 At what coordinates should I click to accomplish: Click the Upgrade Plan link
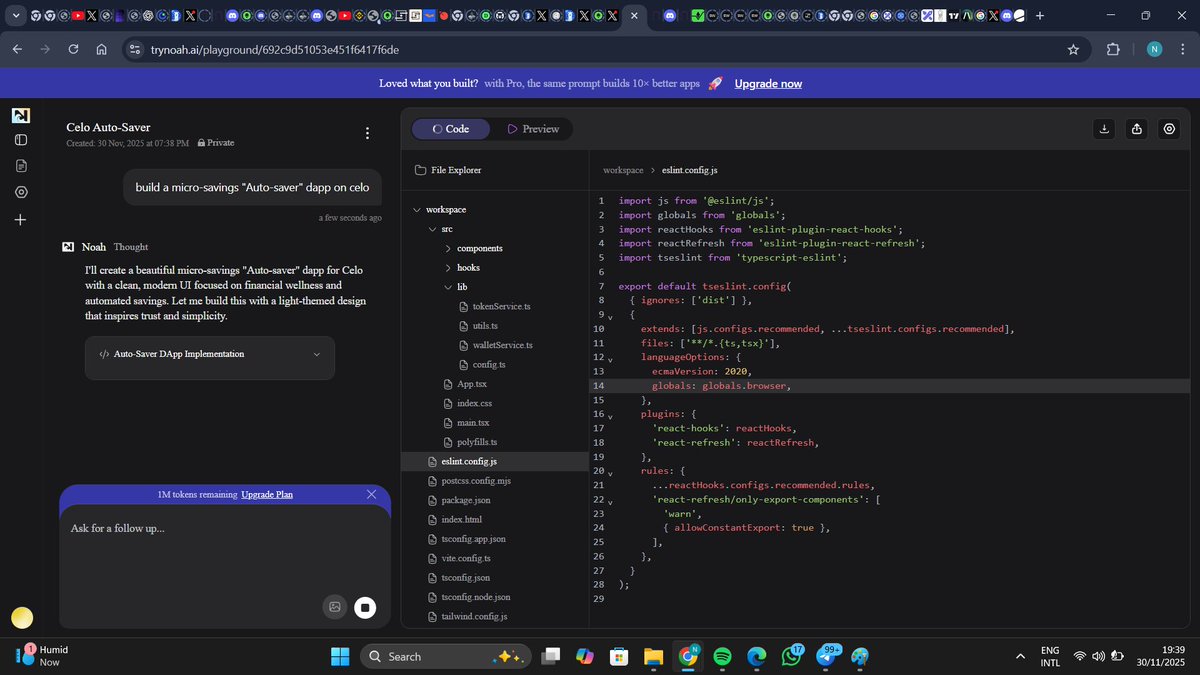[x=267, y=494]
